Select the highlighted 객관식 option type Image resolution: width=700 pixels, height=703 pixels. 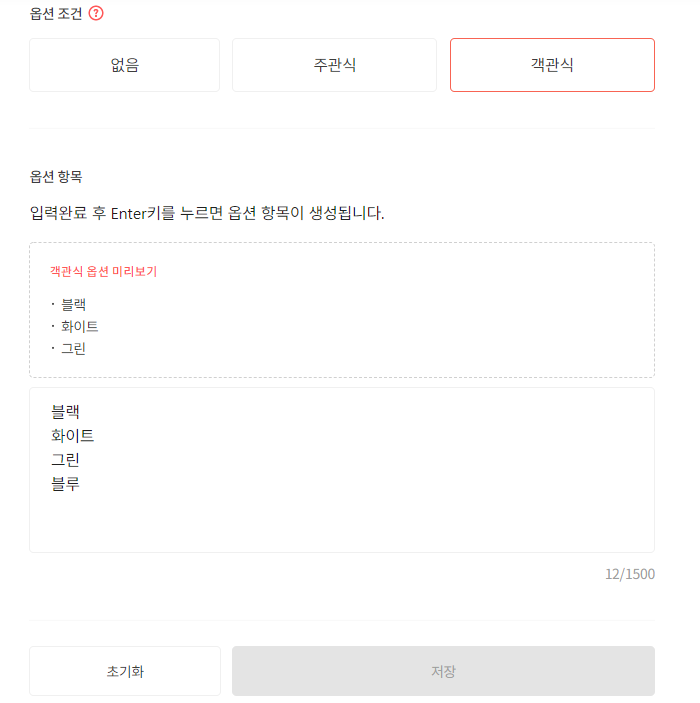click(552, 65)
